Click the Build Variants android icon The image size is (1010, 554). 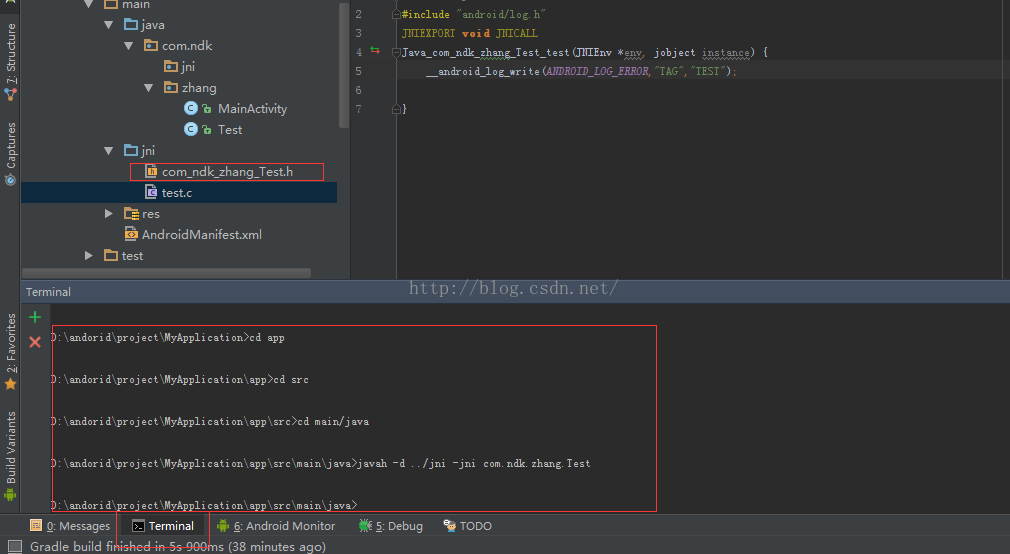click(x=10, y=495)
